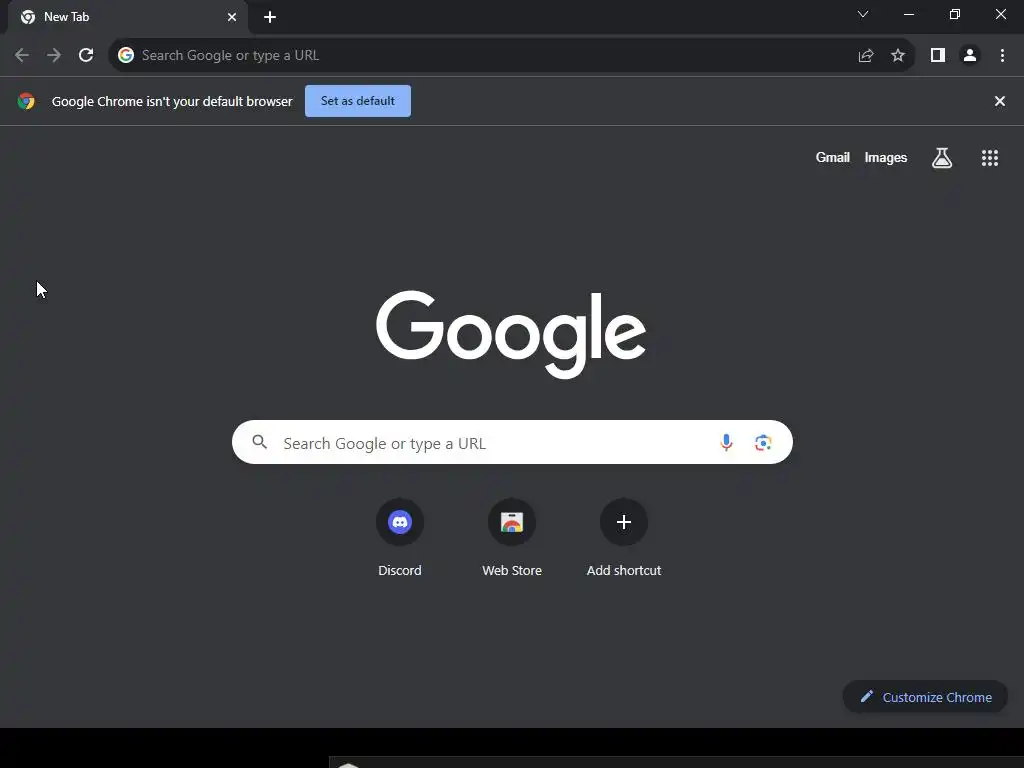Click the share this page icon
This screenshot has width=1024, height=768.
pyautogui.click(x=866, y=56)
